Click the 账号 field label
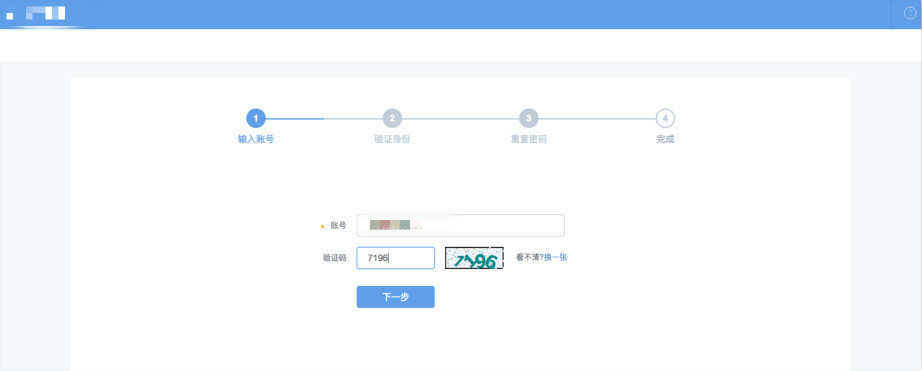Screen dimensions: 922x371 338,225
